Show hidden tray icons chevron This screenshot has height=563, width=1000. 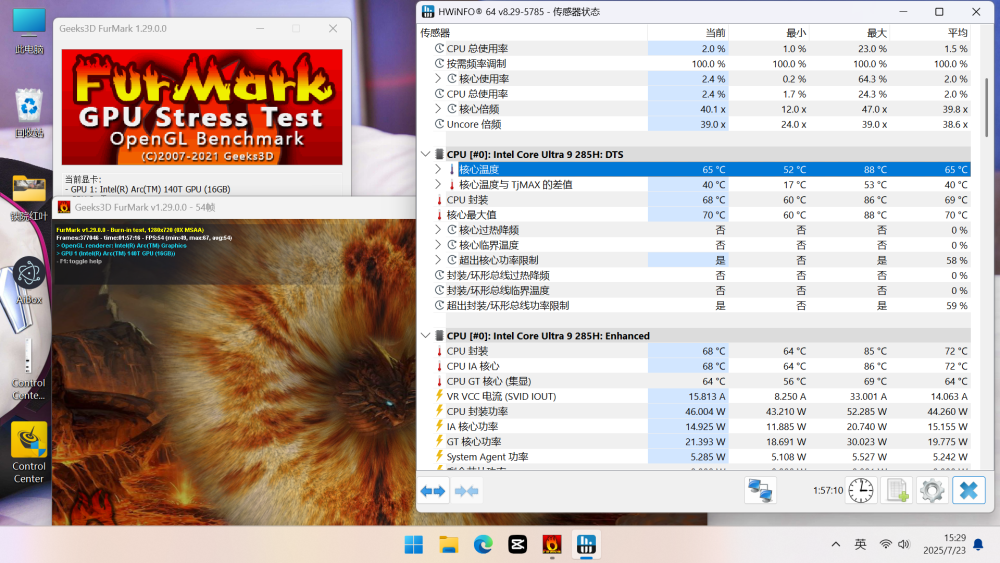835,545
